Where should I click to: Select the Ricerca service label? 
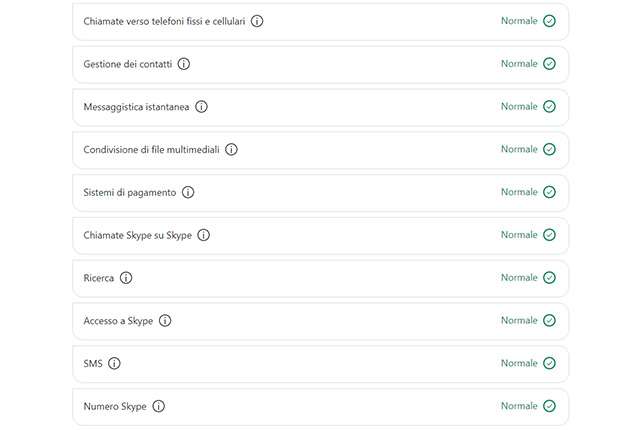99,278
